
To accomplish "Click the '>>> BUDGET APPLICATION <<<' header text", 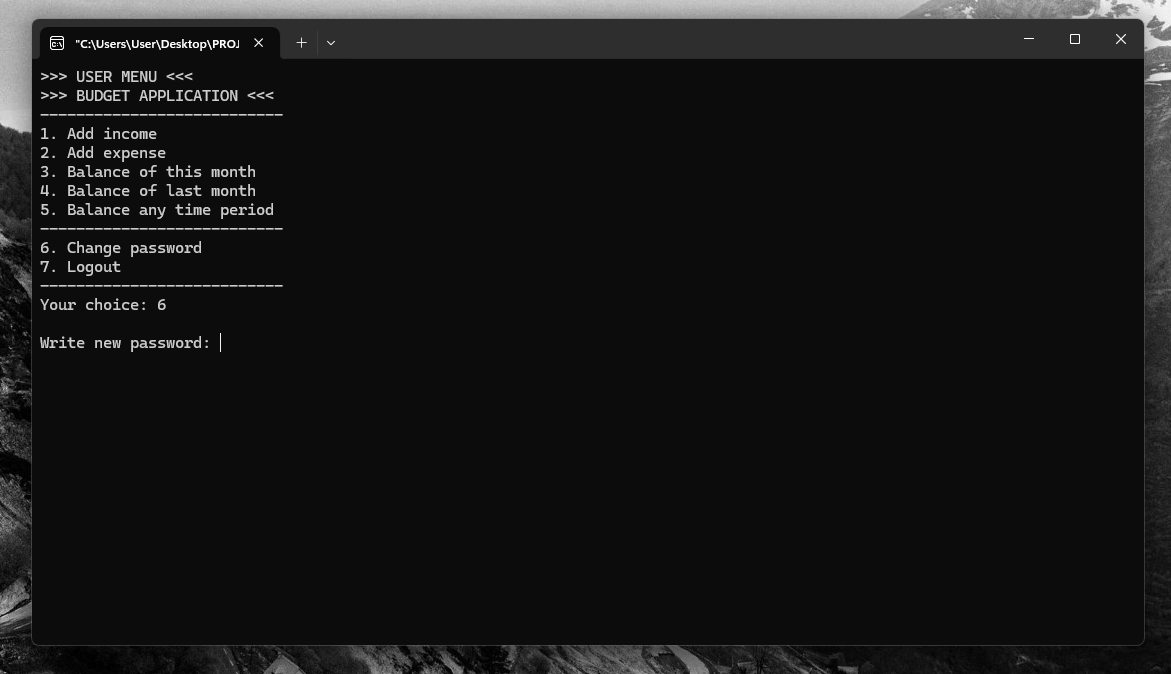I will [157, 96].
